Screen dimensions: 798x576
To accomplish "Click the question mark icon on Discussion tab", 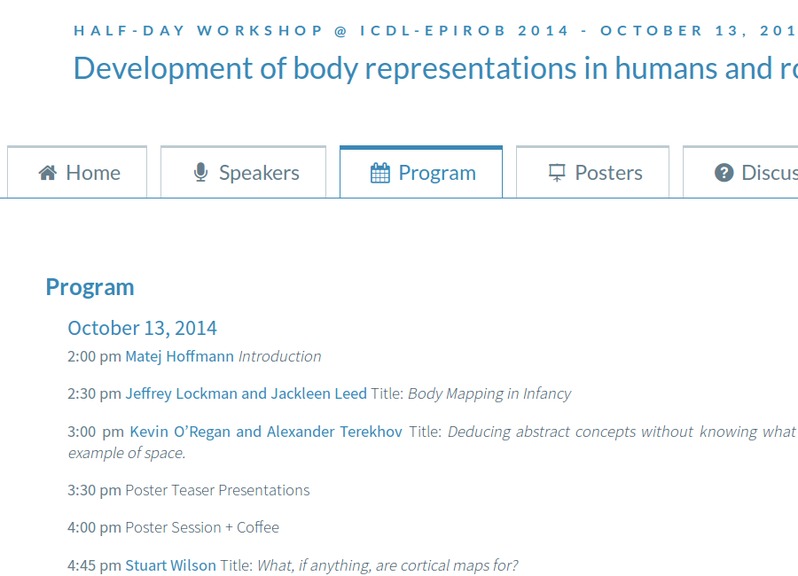I will [724, 173].
